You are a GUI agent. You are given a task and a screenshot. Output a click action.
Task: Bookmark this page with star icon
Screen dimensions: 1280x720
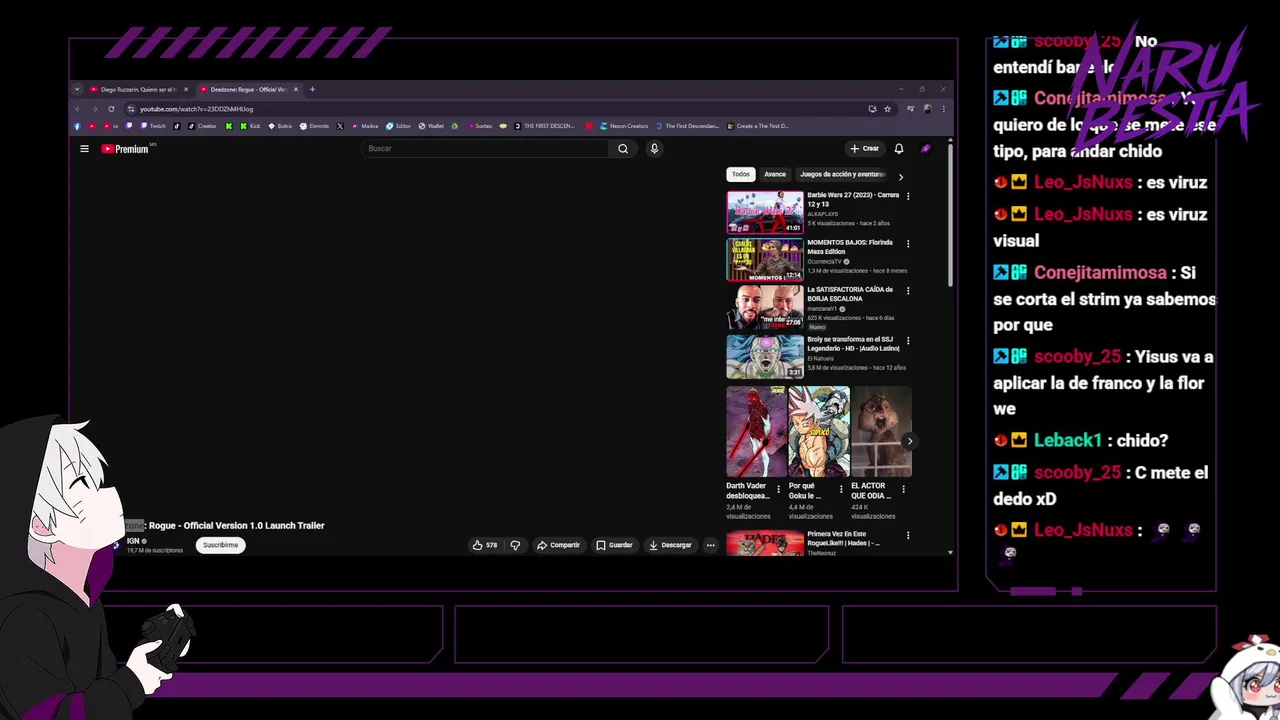pos(887,109)
